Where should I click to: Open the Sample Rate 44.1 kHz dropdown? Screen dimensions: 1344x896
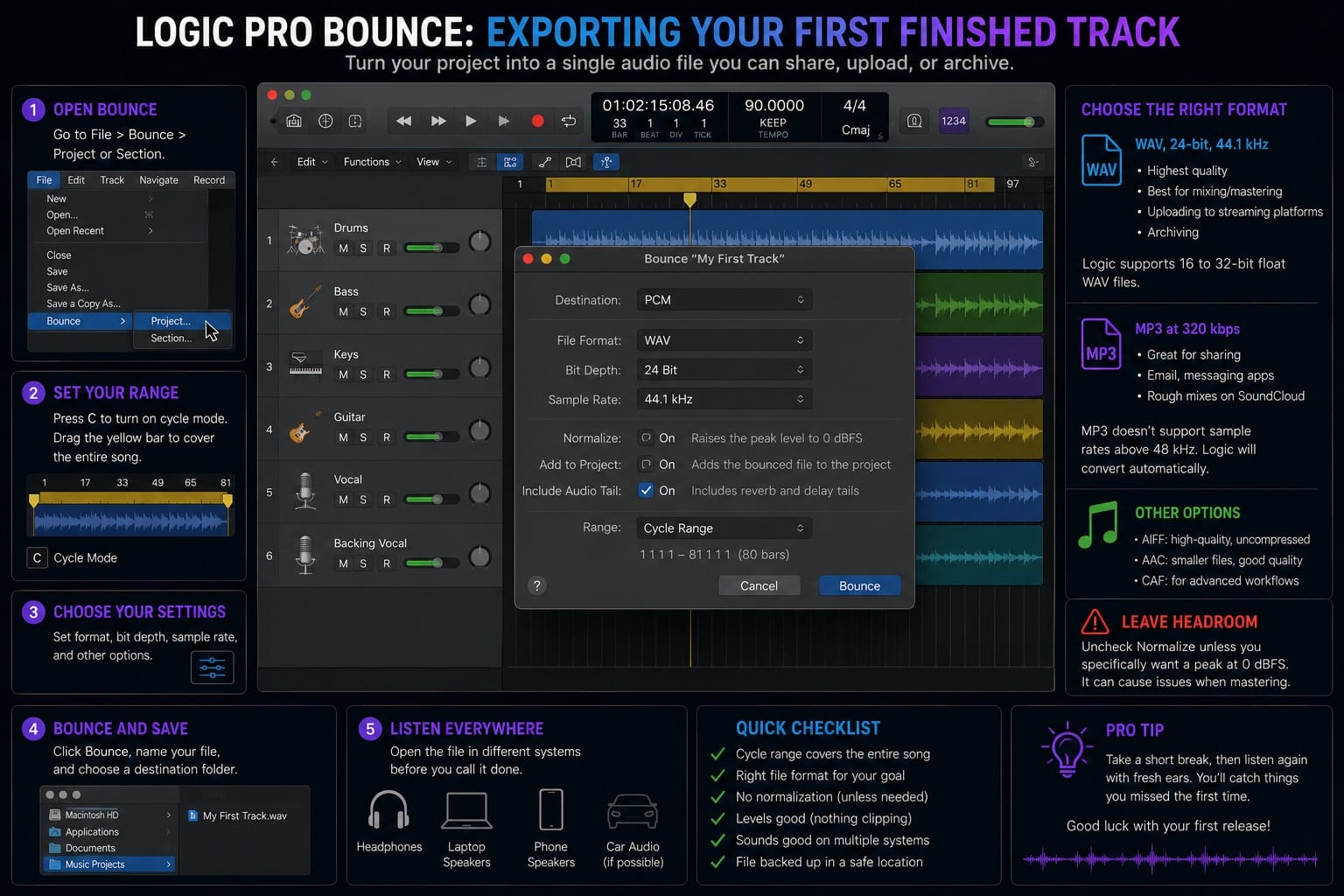tap(724, 398)
